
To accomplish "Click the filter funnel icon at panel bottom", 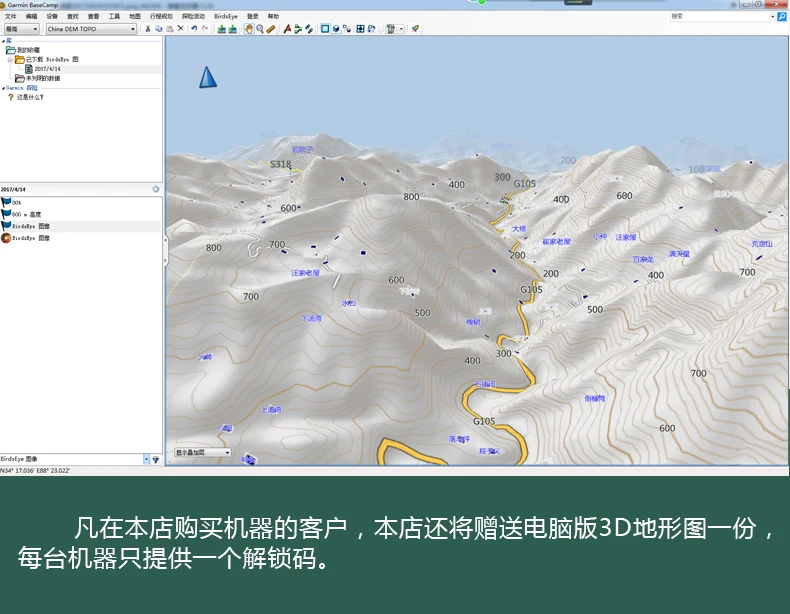I will [156, 459].
